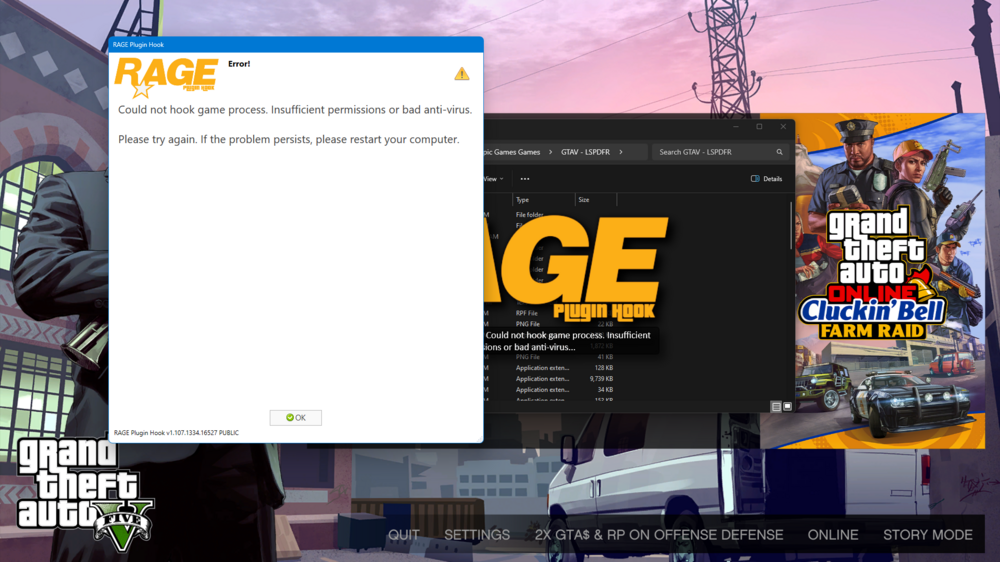The height and width of the screenshot is (562, 1000).
Task: Open the View dropdown in Explorer toolbar
Action: pyautogui.click(x=494, y=179)
